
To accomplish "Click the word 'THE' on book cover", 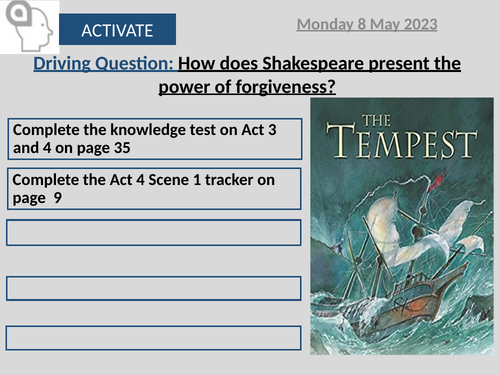I will pos(377,120).
